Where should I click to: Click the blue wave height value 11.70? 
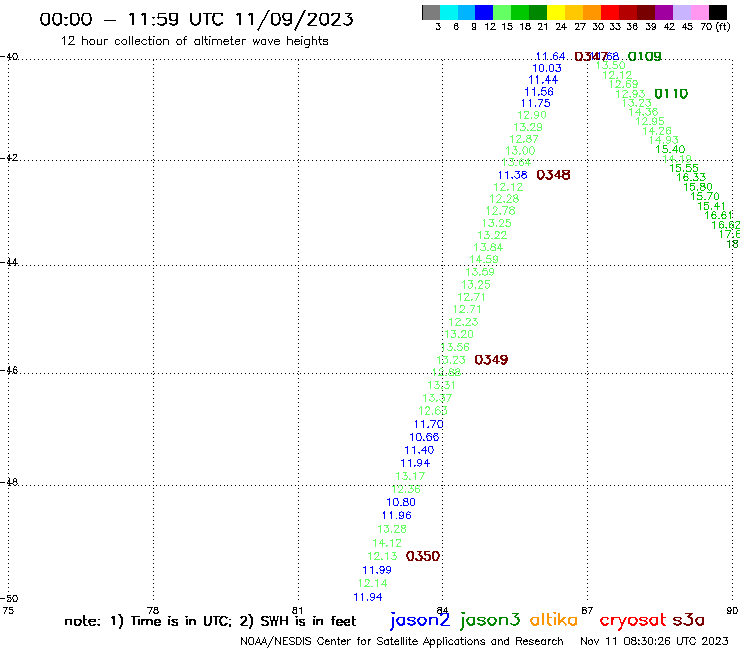click(429, 424)
